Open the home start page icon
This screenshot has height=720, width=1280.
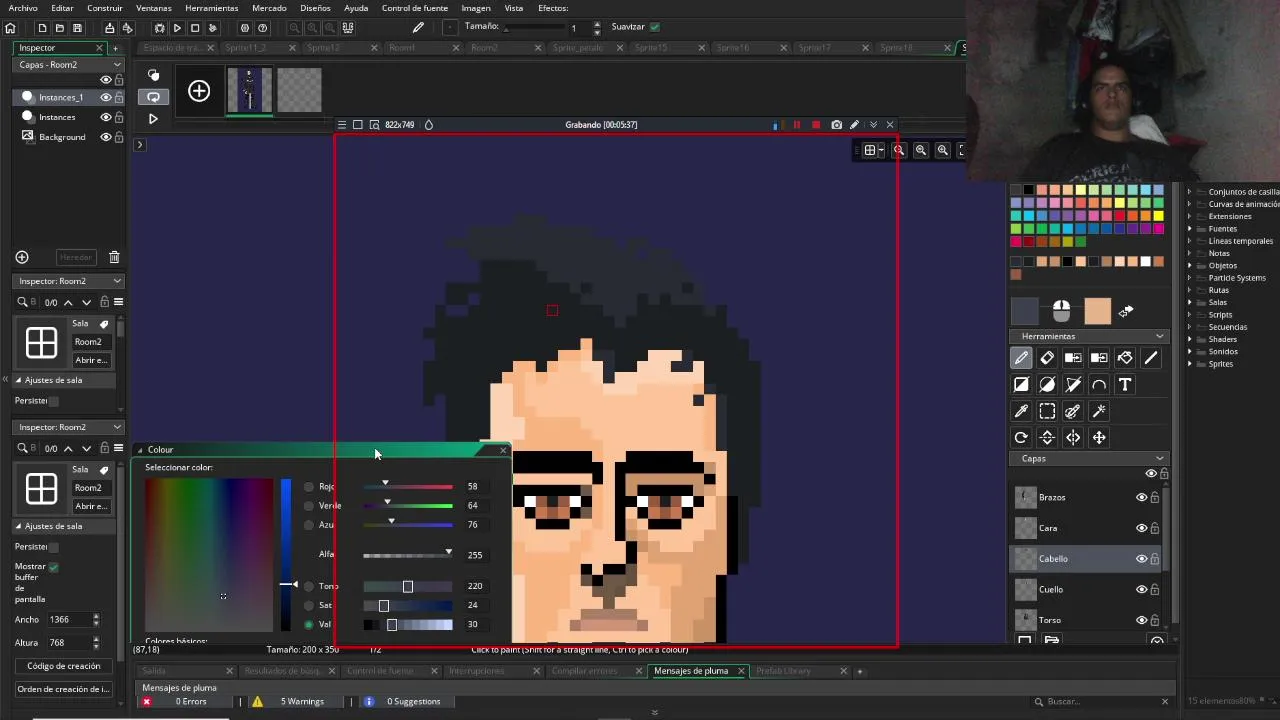click(11, 28)
